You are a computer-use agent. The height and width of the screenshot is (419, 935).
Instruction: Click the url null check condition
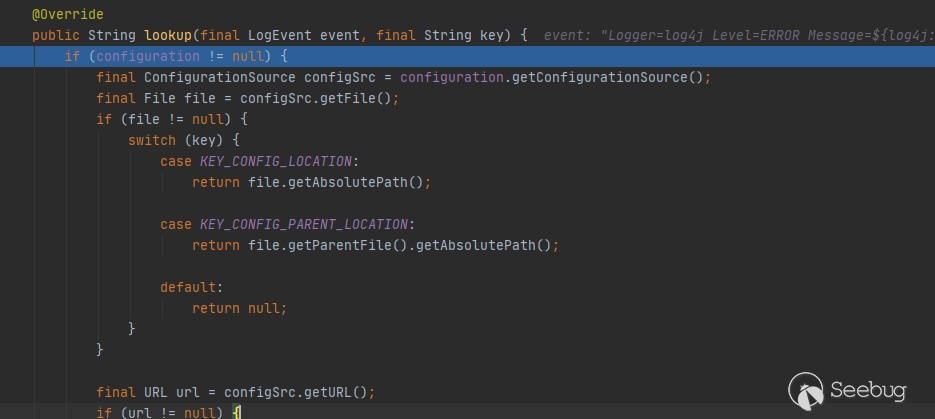pyautogui.click(x=172, y=412)
